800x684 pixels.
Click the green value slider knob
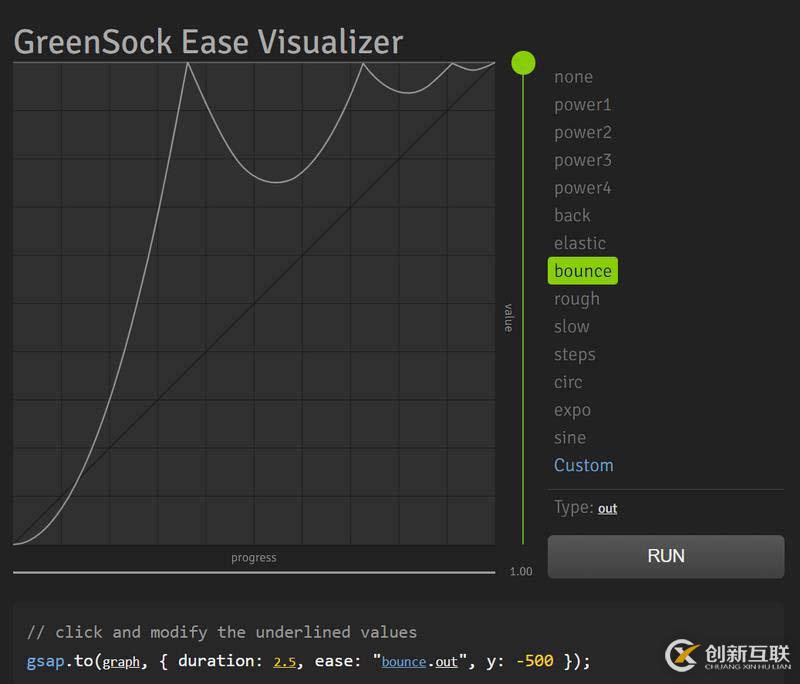point(523,63)
